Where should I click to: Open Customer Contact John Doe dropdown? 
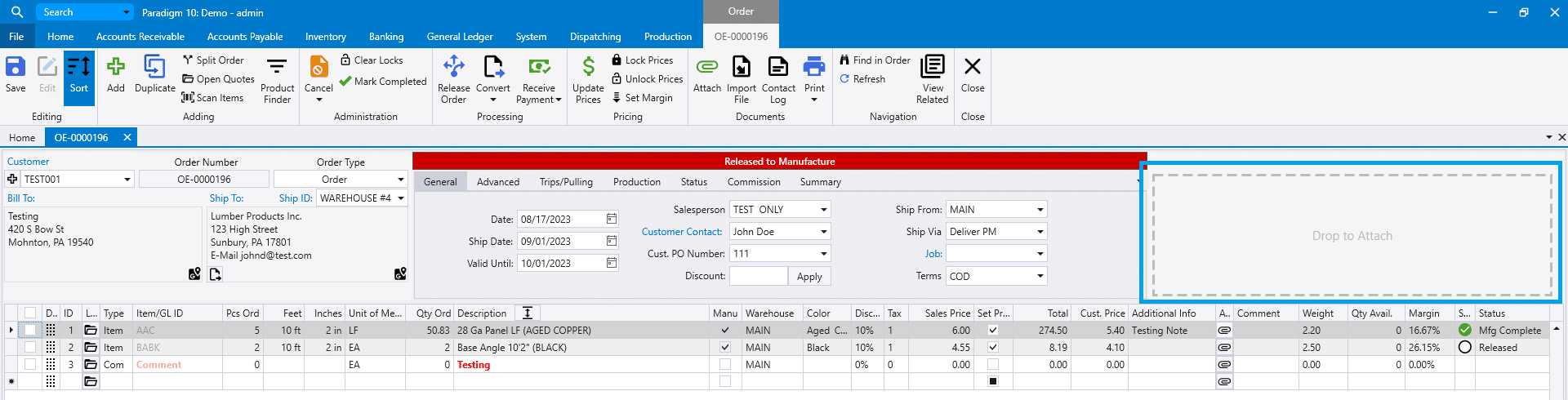[x=824, y=232]
